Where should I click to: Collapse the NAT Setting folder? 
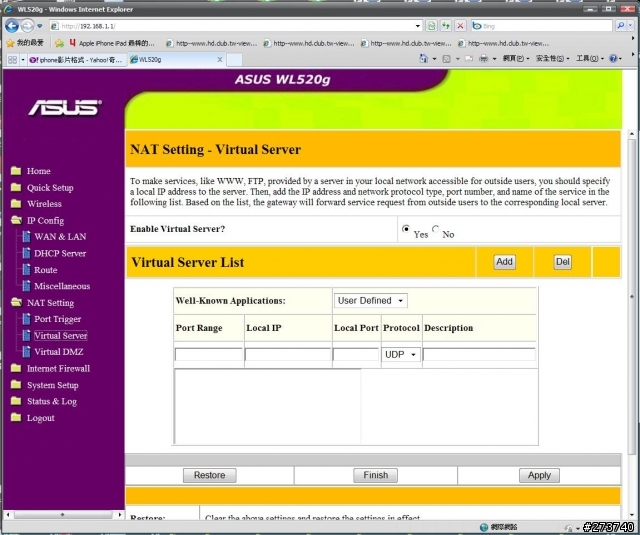[x=16, y=302]
